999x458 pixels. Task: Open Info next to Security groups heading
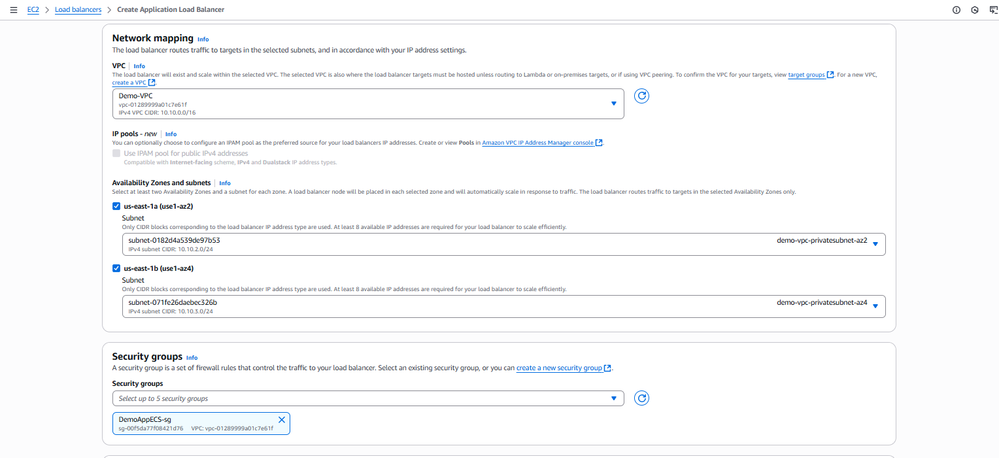[x=192, y=357]
